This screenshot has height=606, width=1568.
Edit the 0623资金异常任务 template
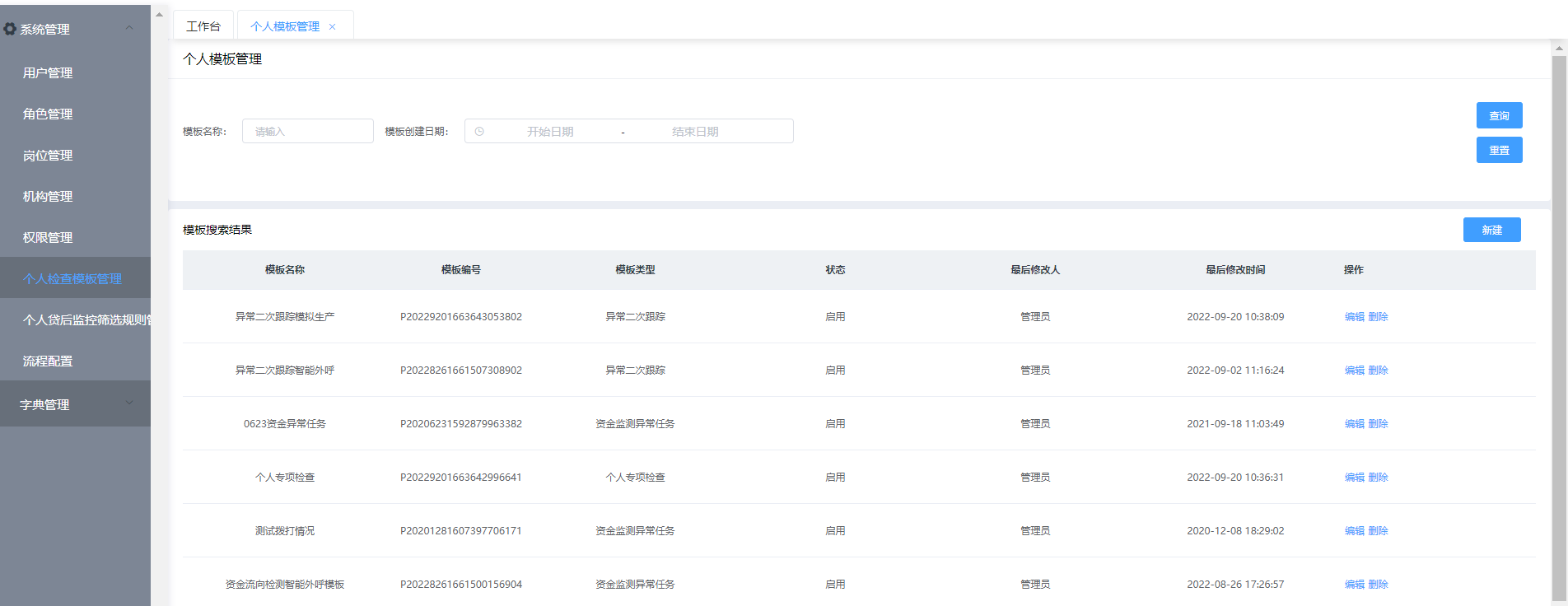click(1355, 423)
